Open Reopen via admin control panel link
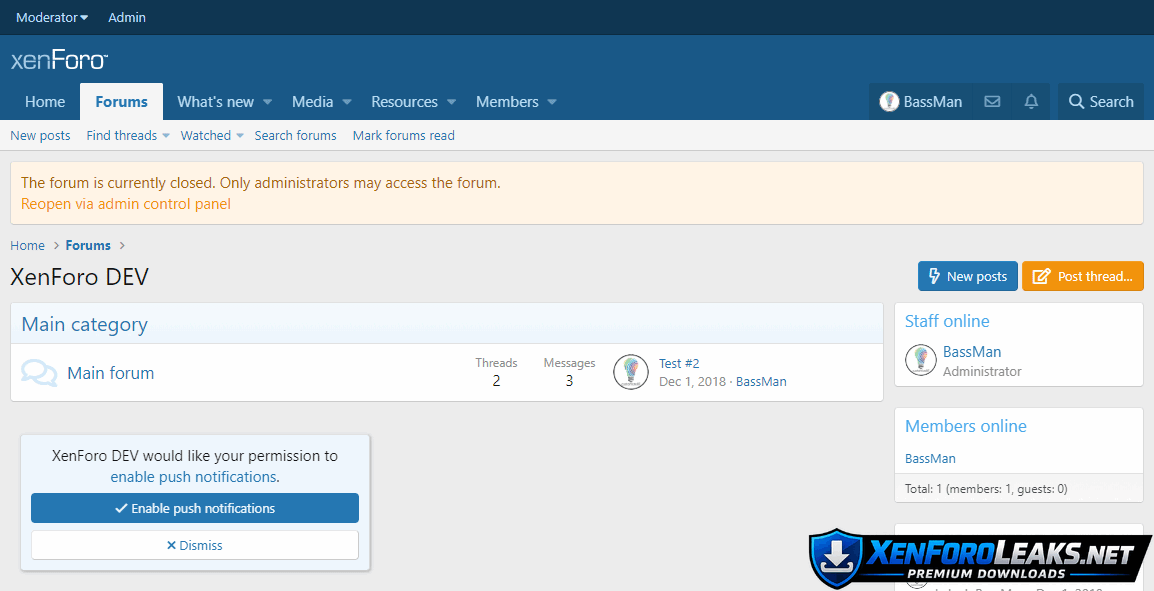Image resolution: width=1154 pixels, height=591 pixels. 126,204
